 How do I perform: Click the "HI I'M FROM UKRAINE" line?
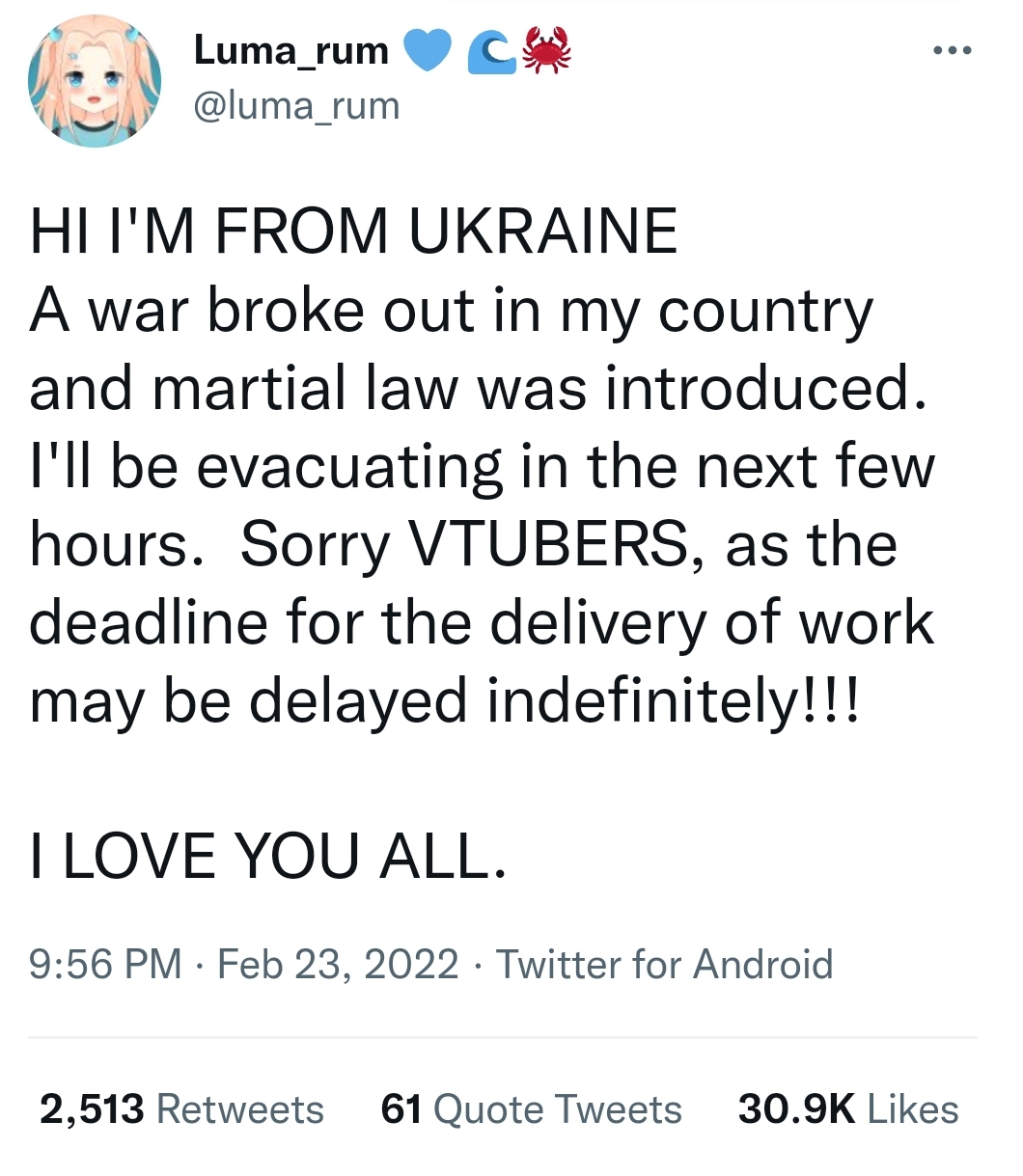tap(353, 232)
